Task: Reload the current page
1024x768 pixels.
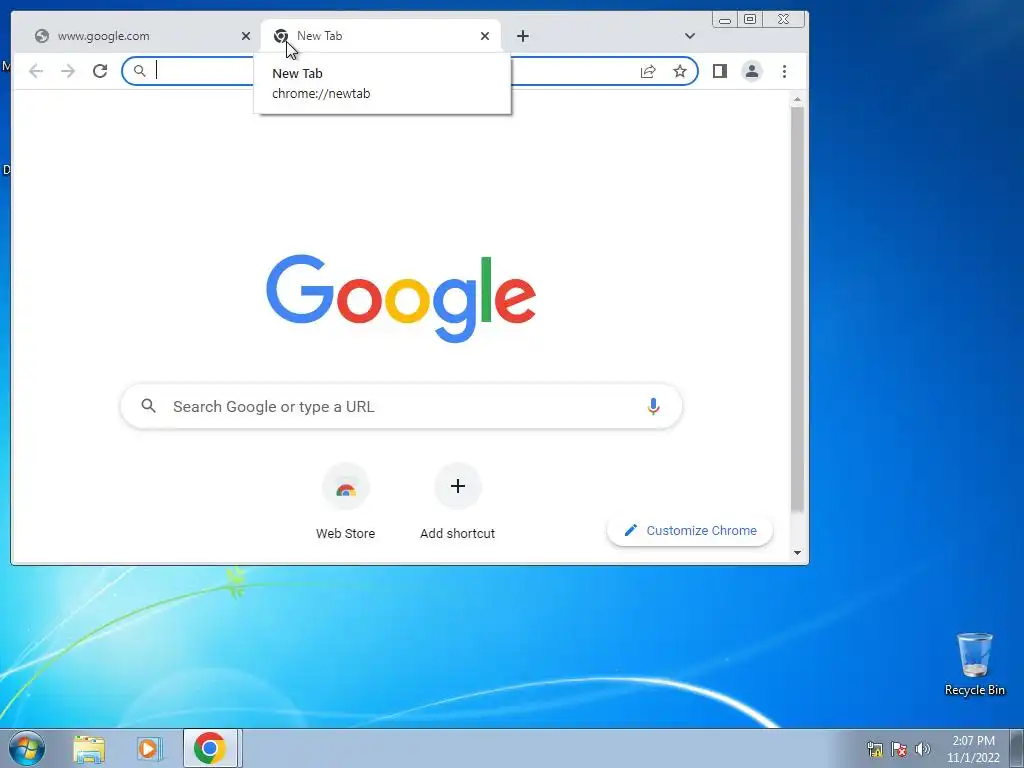Action: (100, 71)
